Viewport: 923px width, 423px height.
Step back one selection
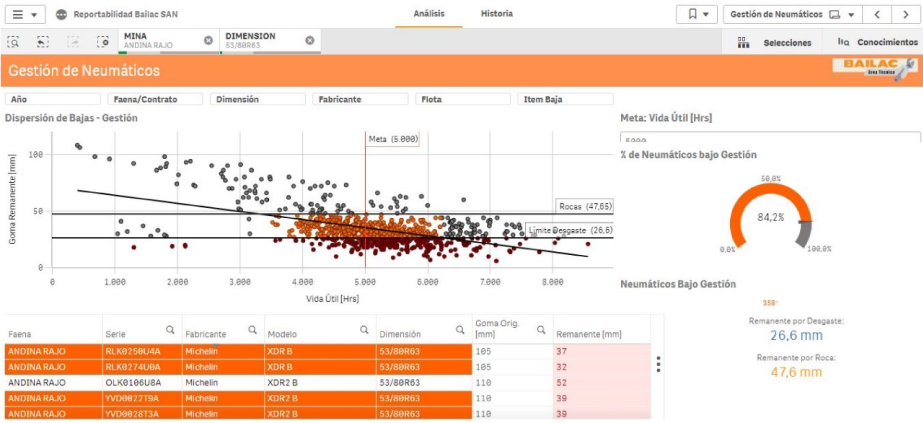(43, 41)
